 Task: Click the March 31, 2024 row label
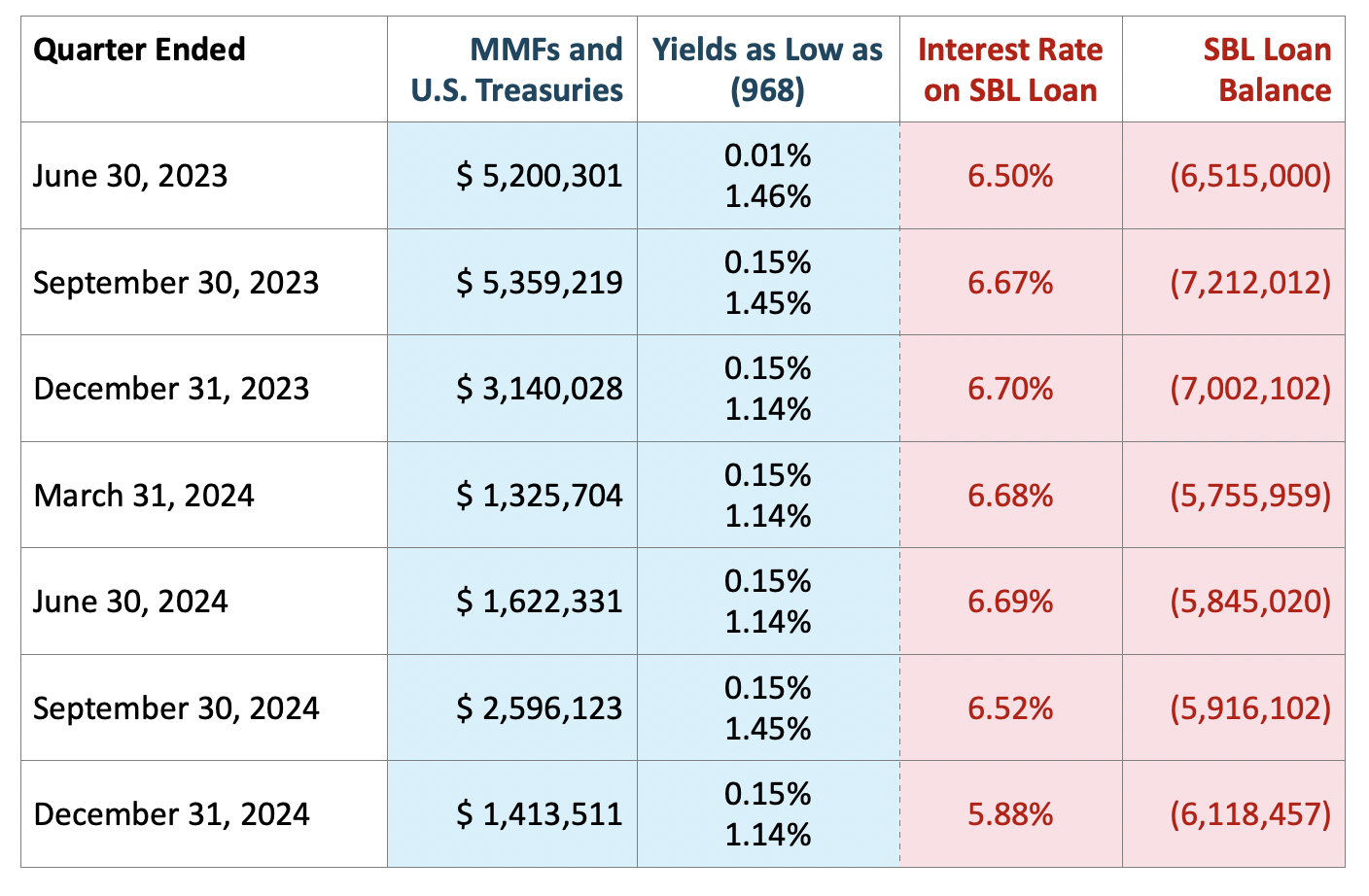pyautogui.click(x=144, y=496)
